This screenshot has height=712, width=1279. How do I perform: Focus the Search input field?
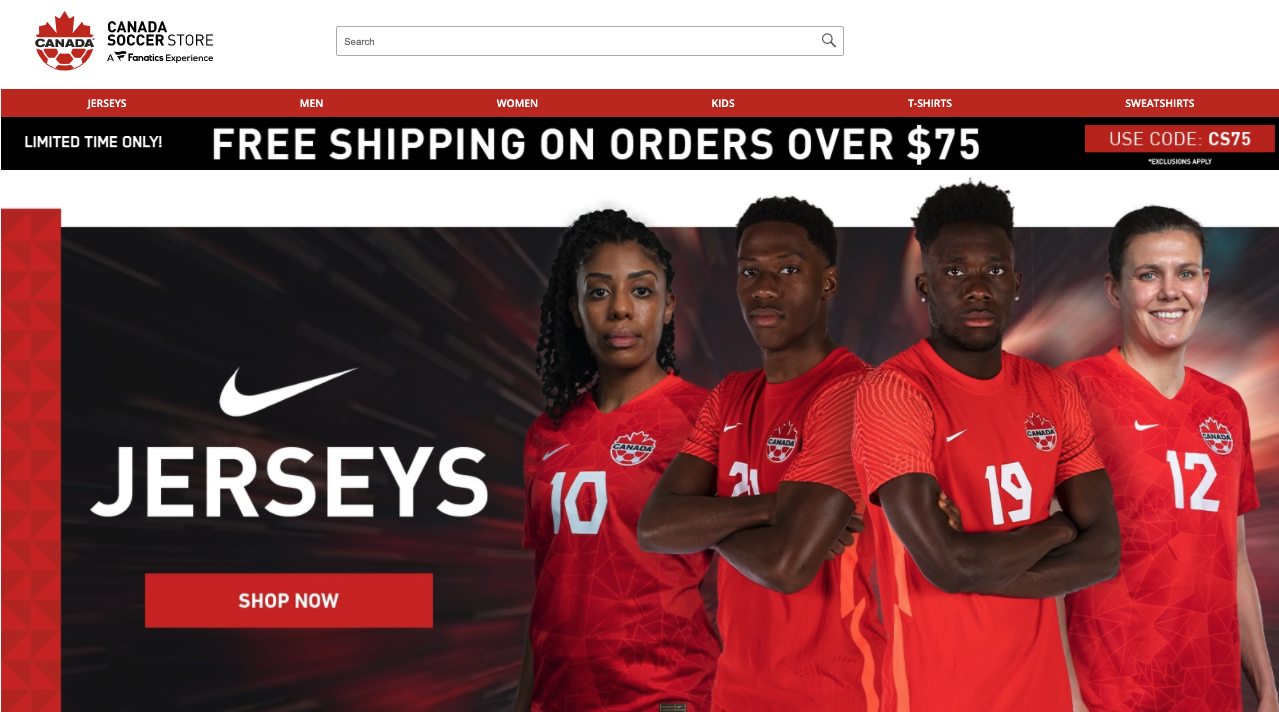click(589, 41)
